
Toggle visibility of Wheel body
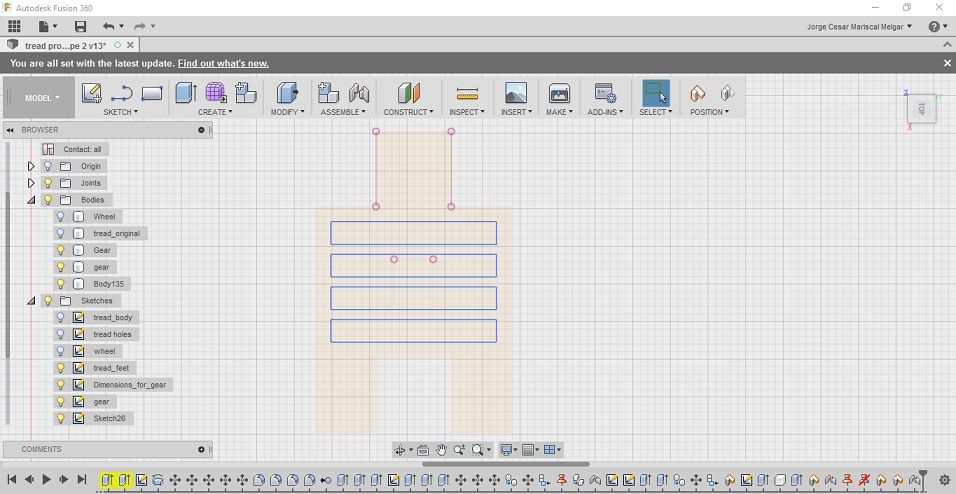[x=60, y=217]
